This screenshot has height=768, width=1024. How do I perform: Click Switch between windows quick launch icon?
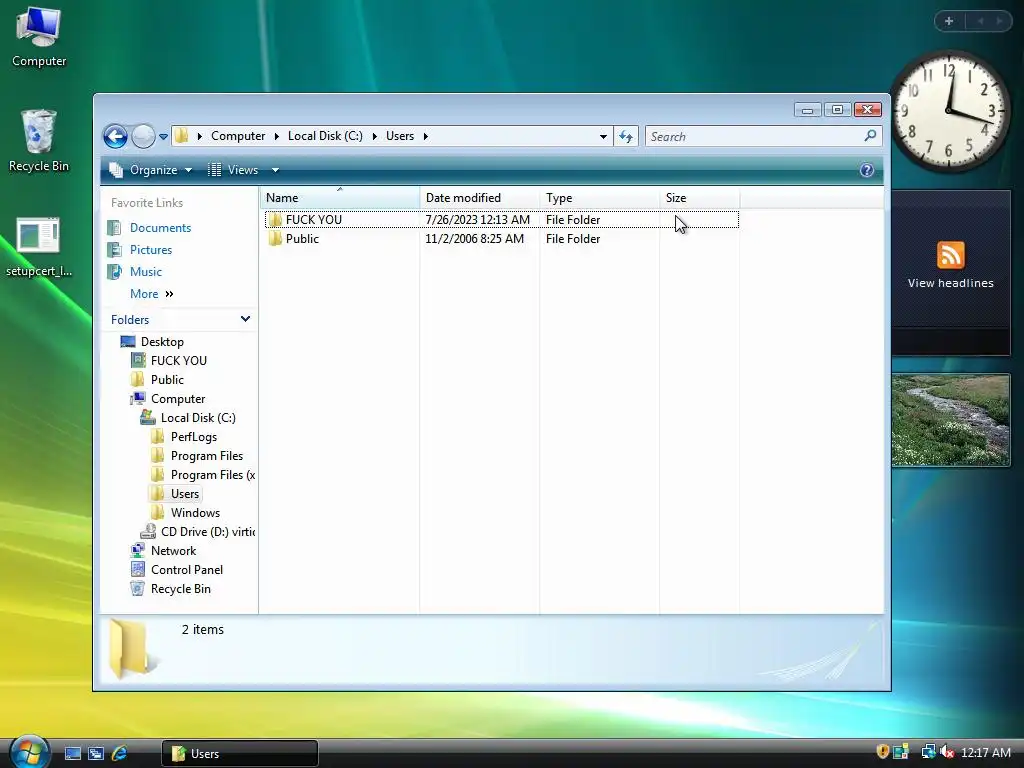[x=96, y=753]
